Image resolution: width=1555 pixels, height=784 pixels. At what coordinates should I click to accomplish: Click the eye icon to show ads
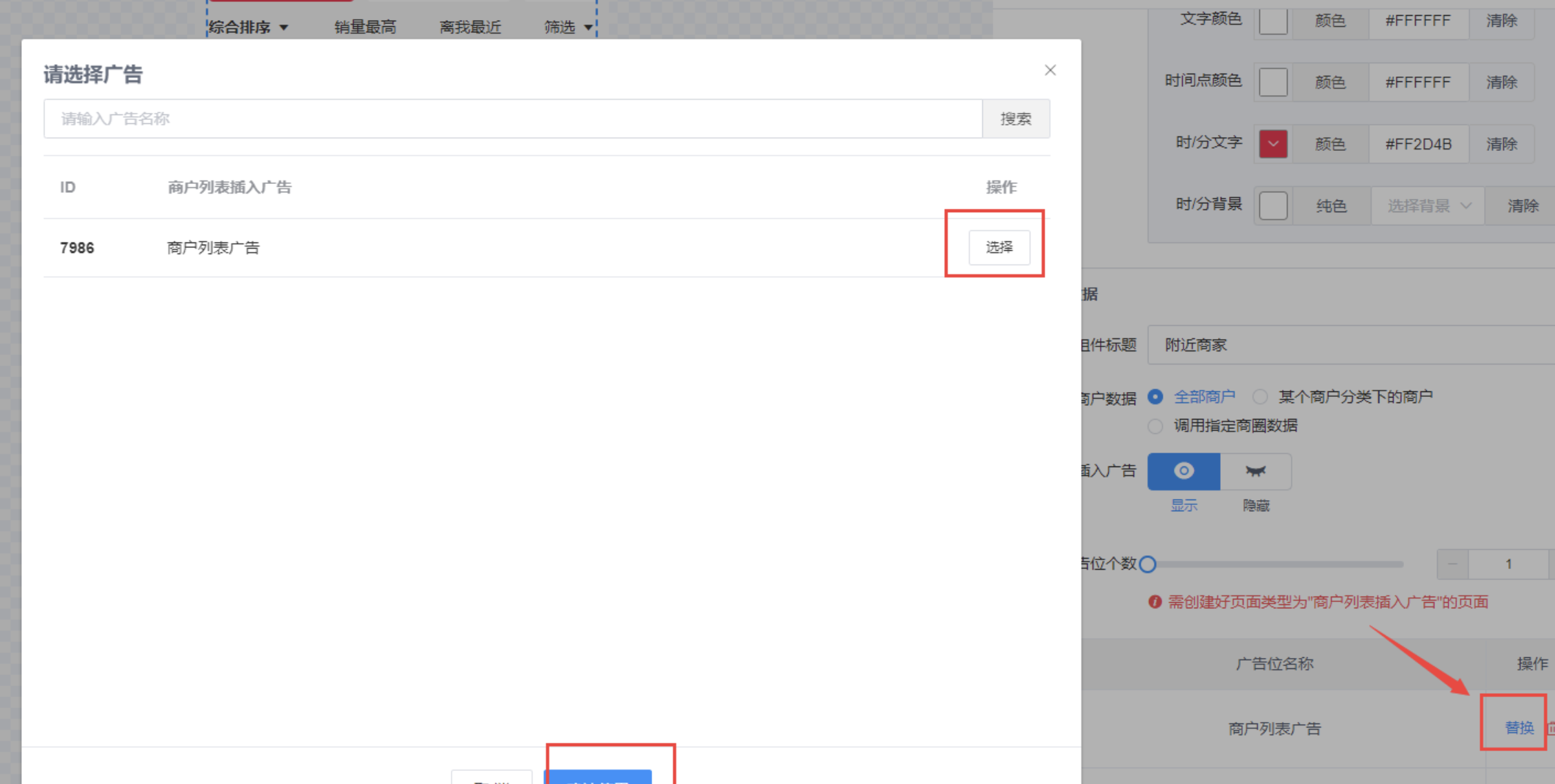[1183, 471]
